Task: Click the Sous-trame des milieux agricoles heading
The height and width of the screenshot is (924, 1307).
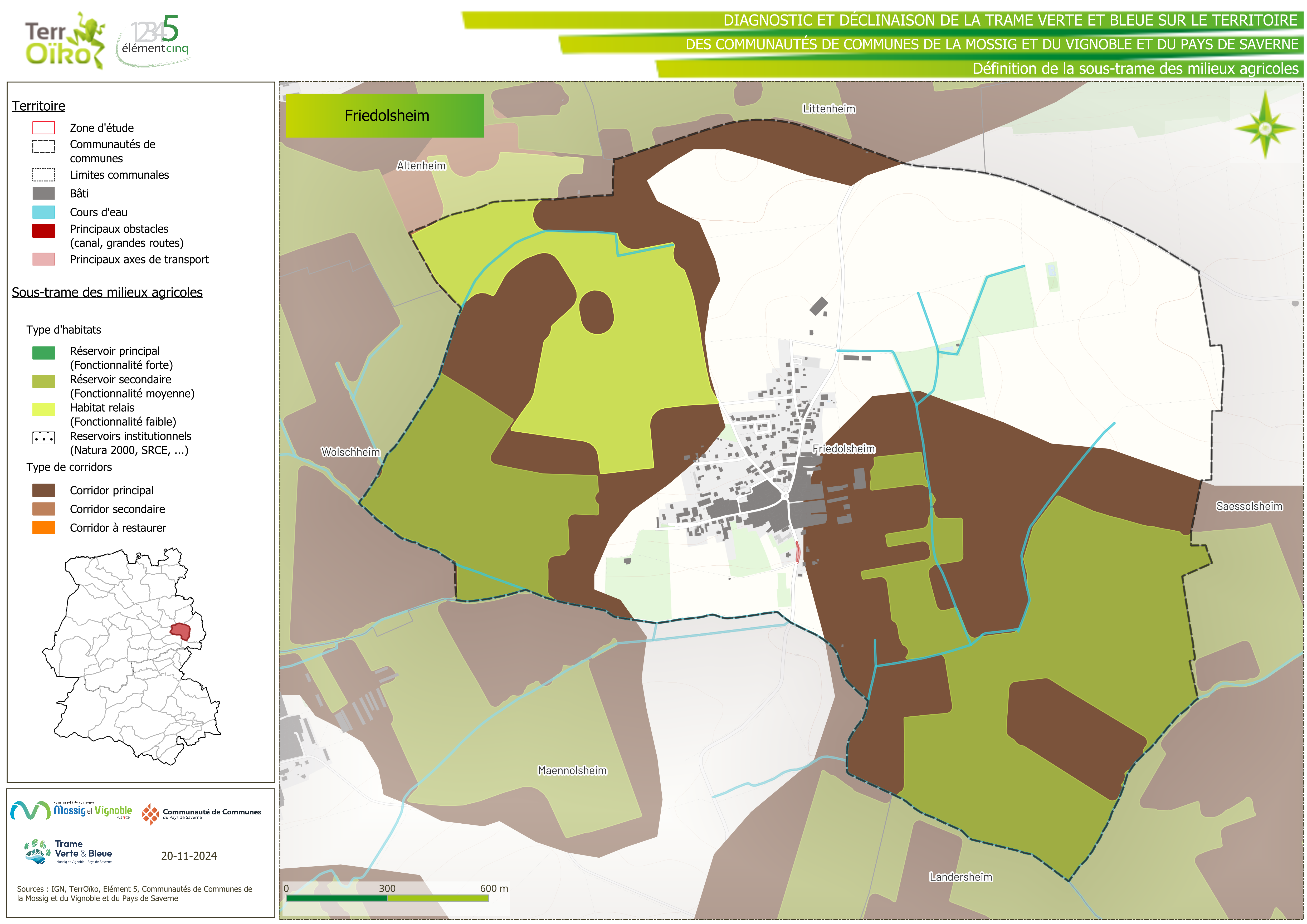Action: pos(107,292)
